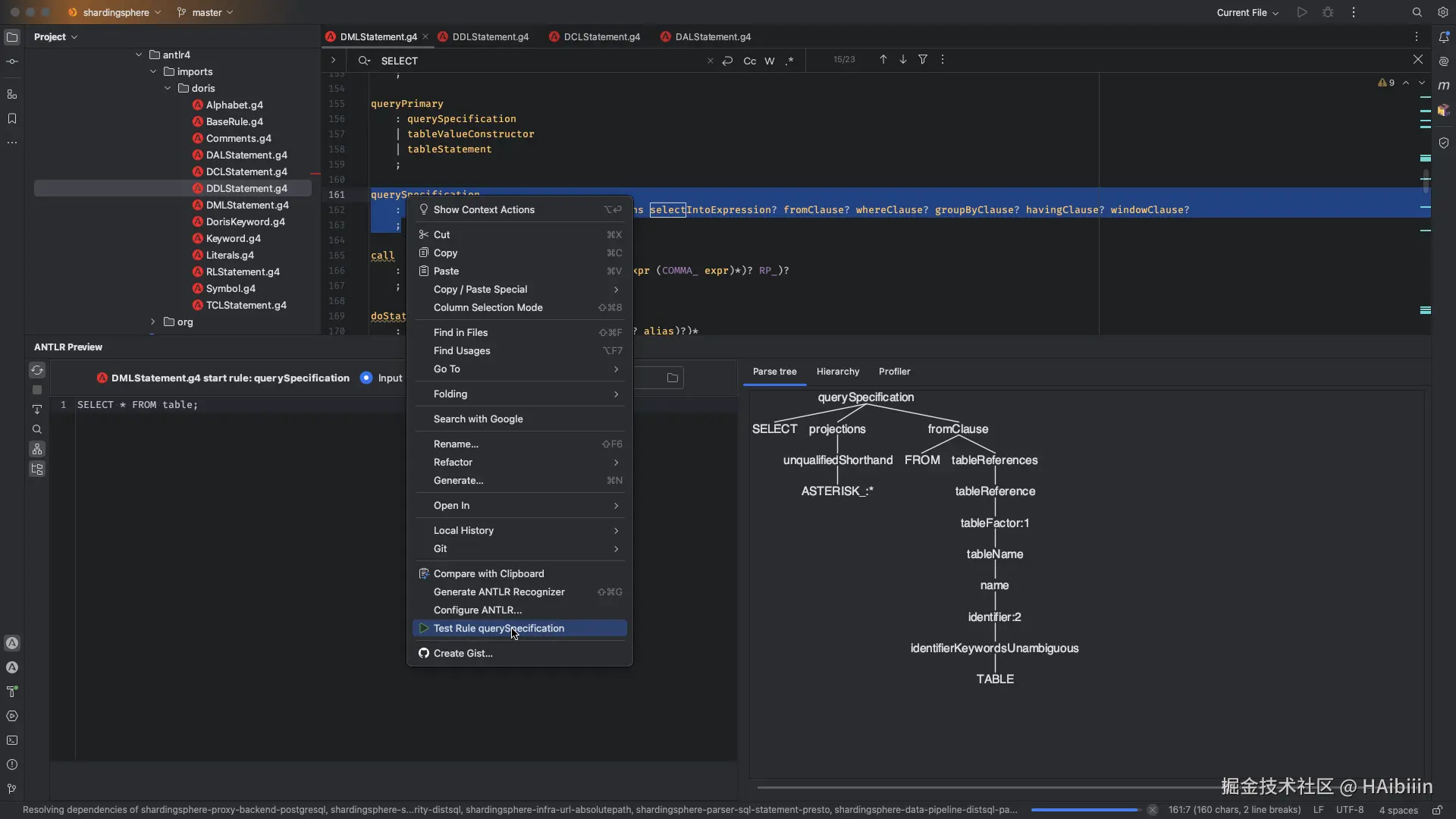
Task: Expand the org folder in the project tree
Action: (x=152, y=322)
